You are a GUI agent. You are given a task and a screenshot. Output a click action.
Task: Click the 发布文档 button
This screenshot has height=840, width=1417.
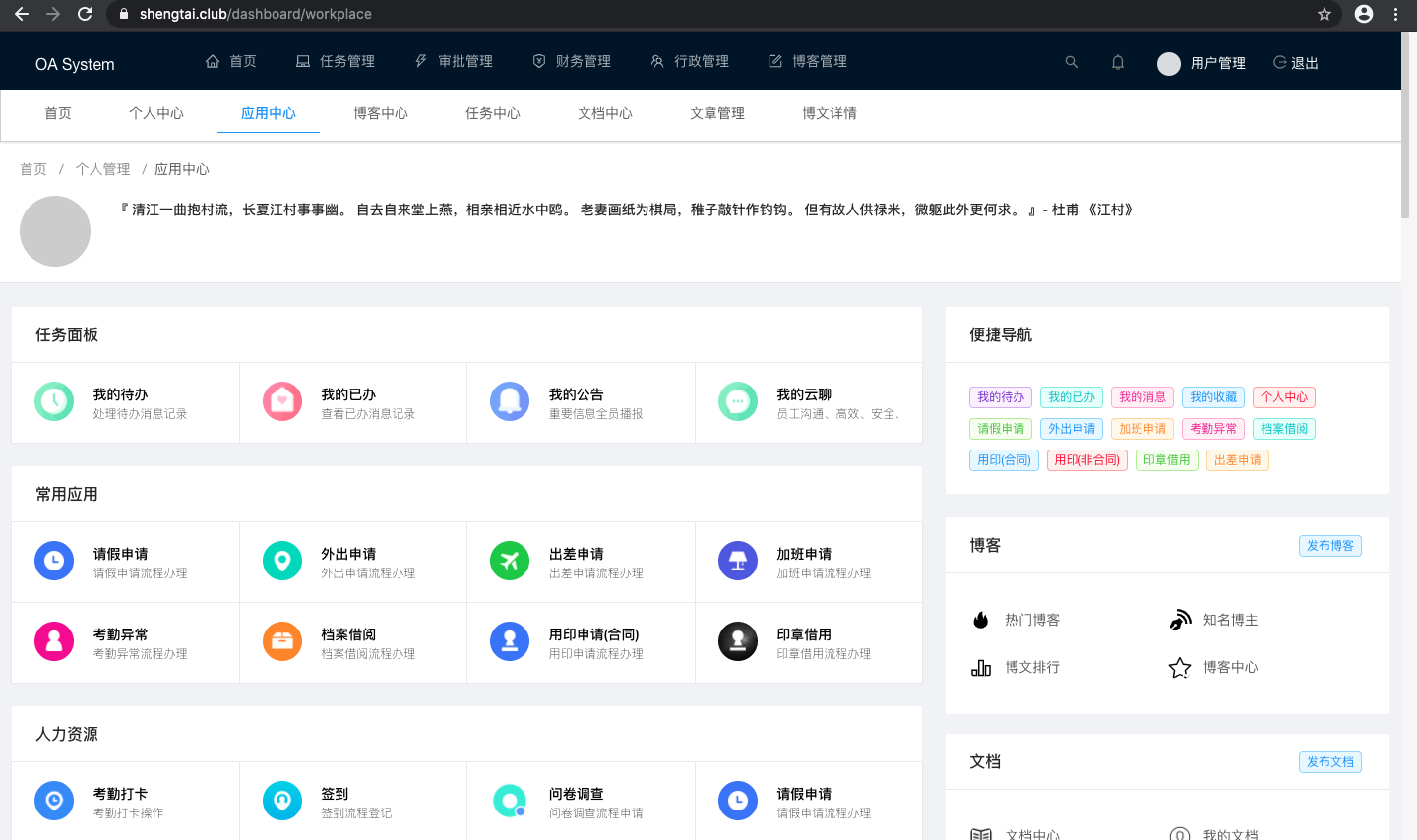(1330, 762)
